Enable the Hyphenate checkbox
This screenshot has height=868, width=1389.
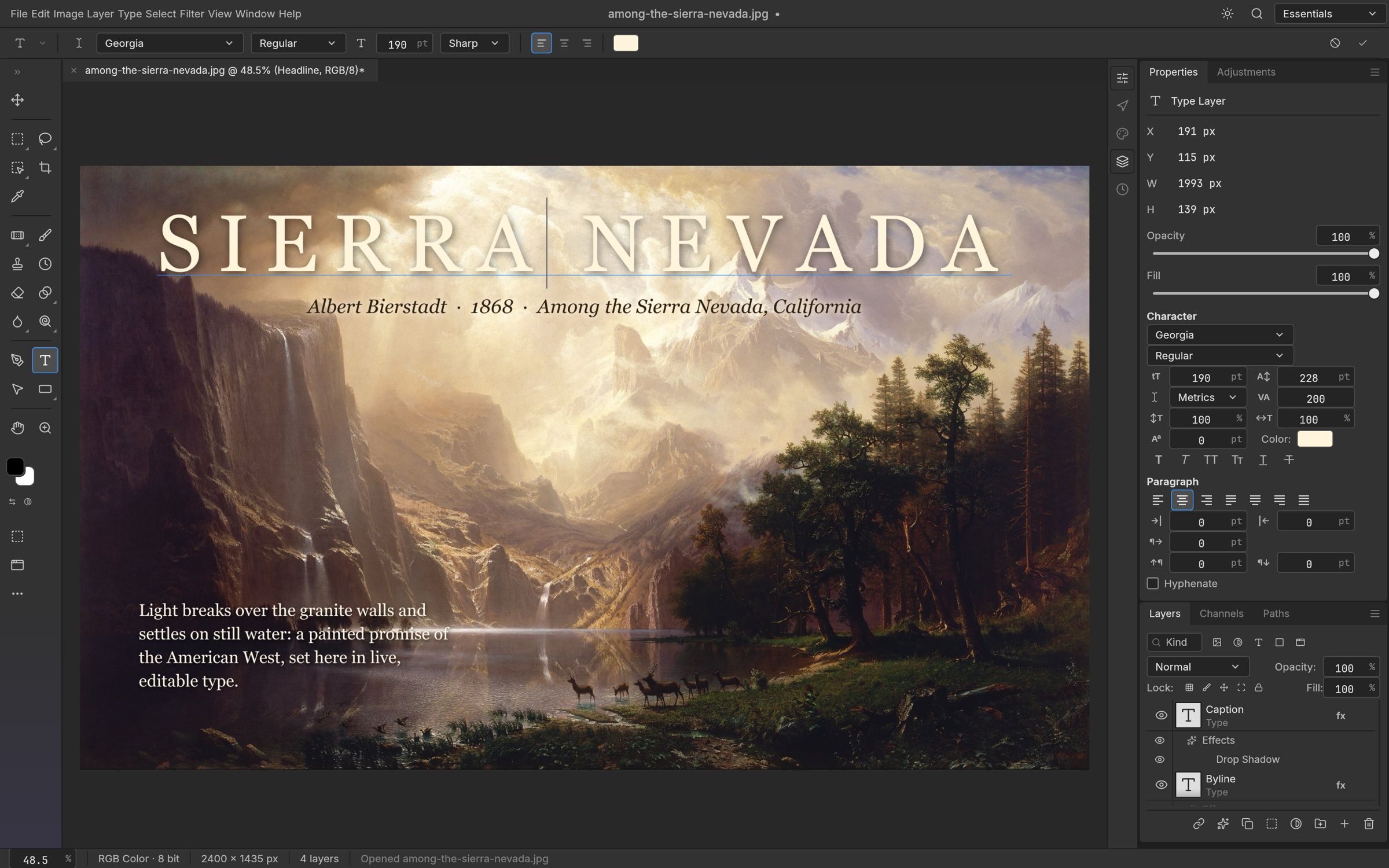pos(1153,583)
